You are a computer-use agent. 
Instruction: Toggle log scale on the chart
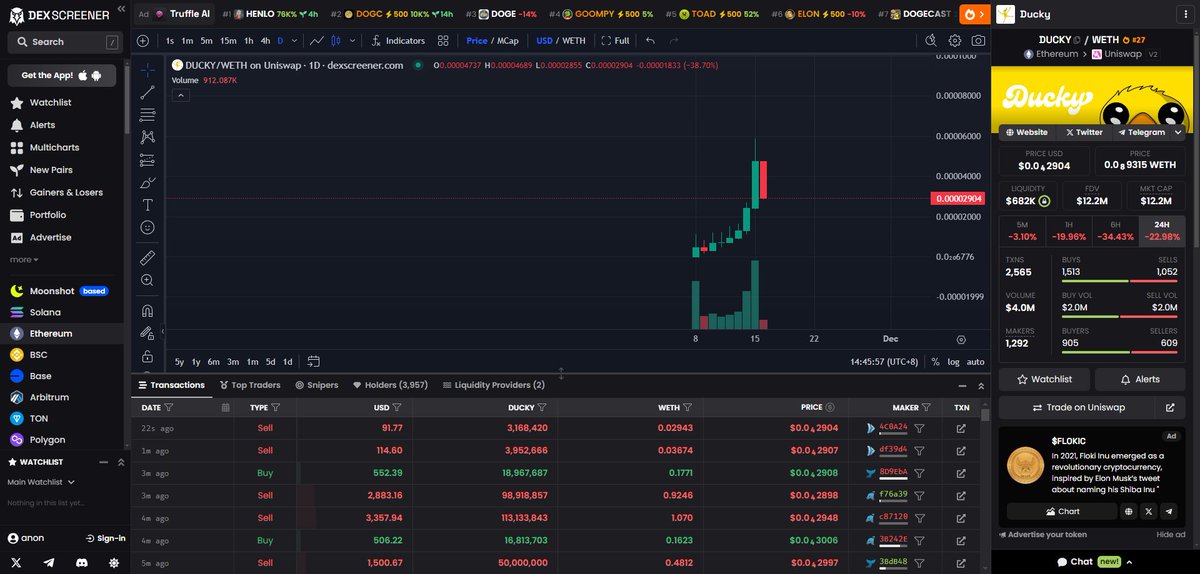pyautogui.click(x=953, y=361)
